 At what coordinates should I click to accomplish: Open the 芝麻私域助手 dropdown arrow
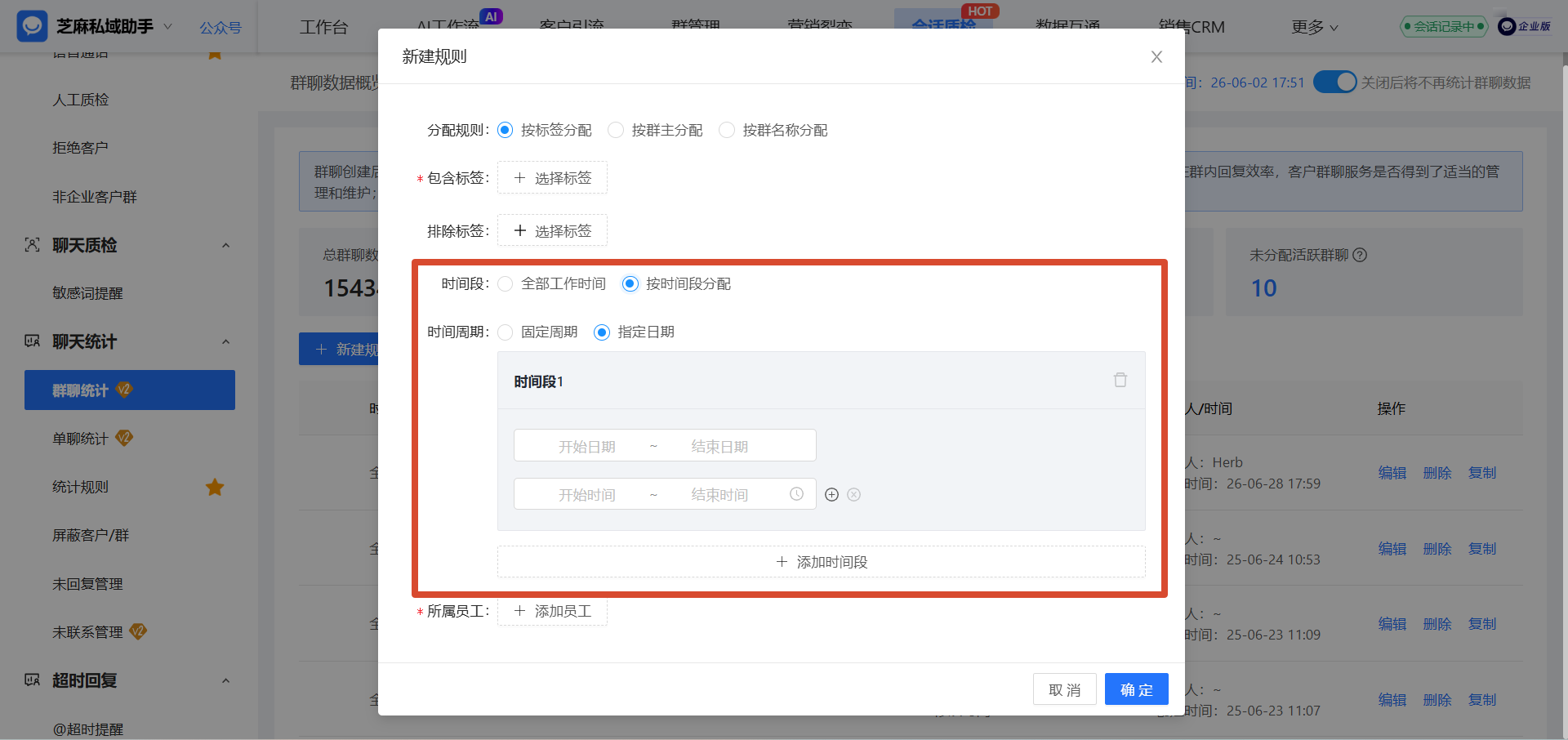168,26
